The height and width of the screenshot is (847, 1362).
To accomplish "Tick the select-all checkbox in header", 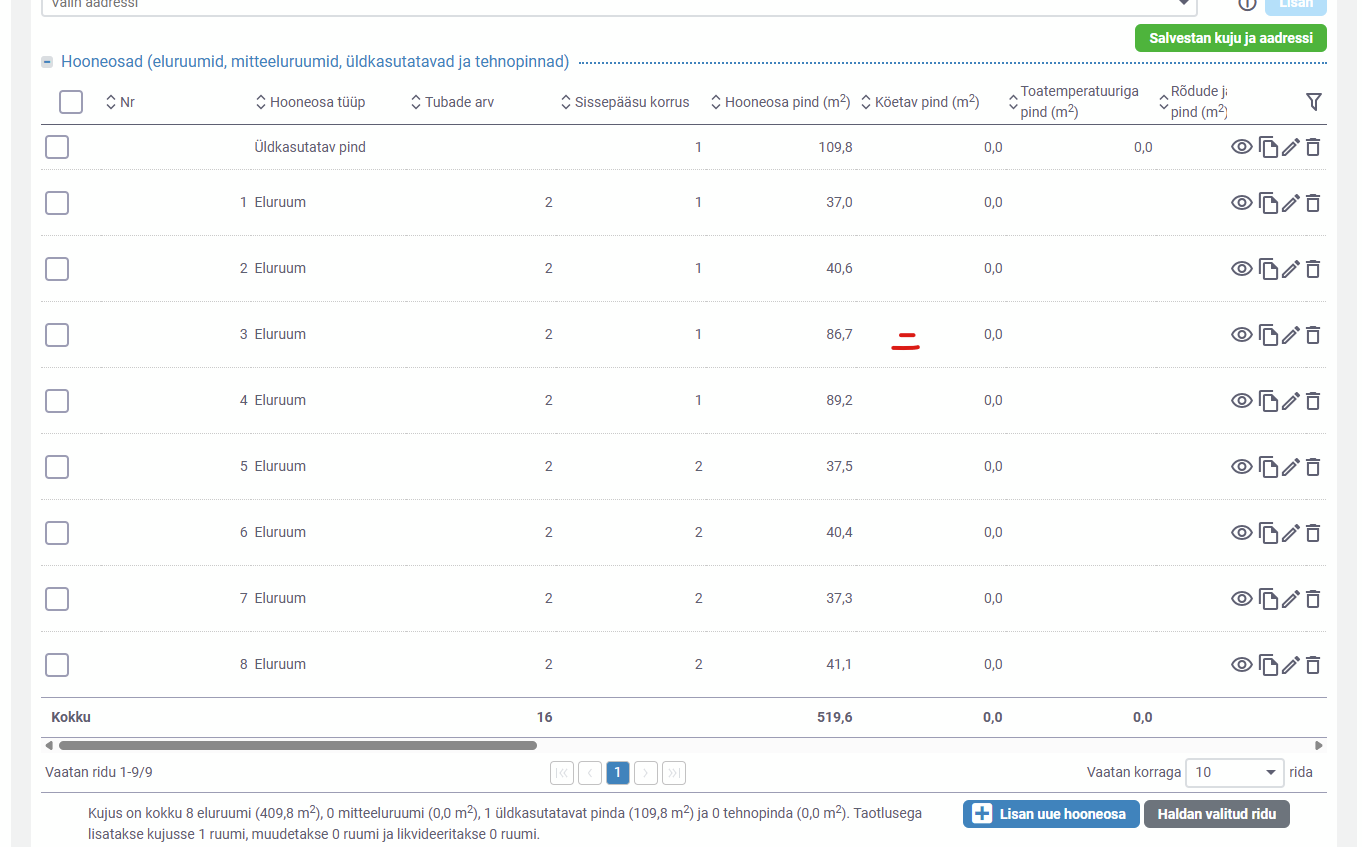I will pos(71,102).
